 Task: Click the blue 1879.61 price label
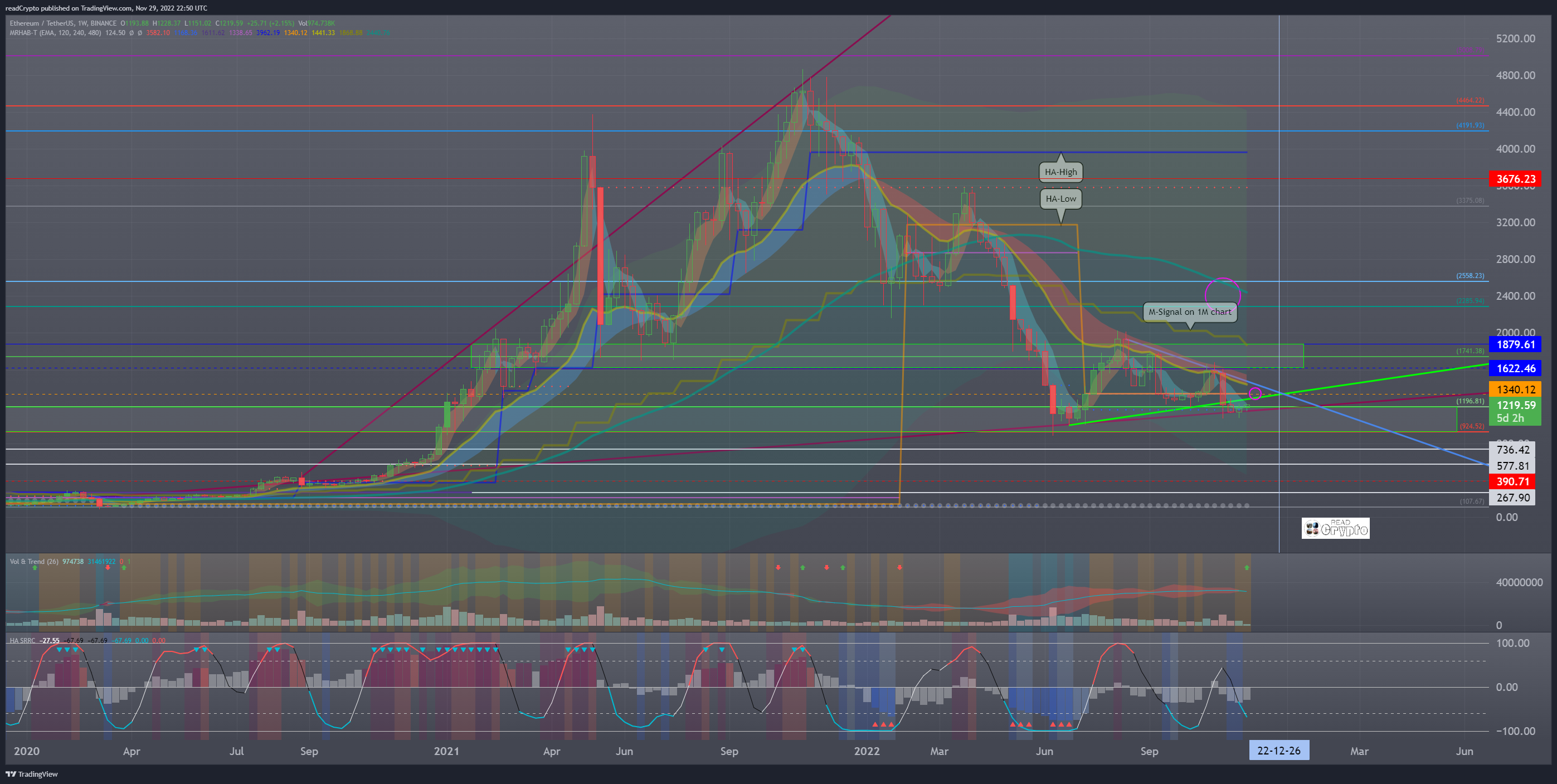click(1515, 344)
